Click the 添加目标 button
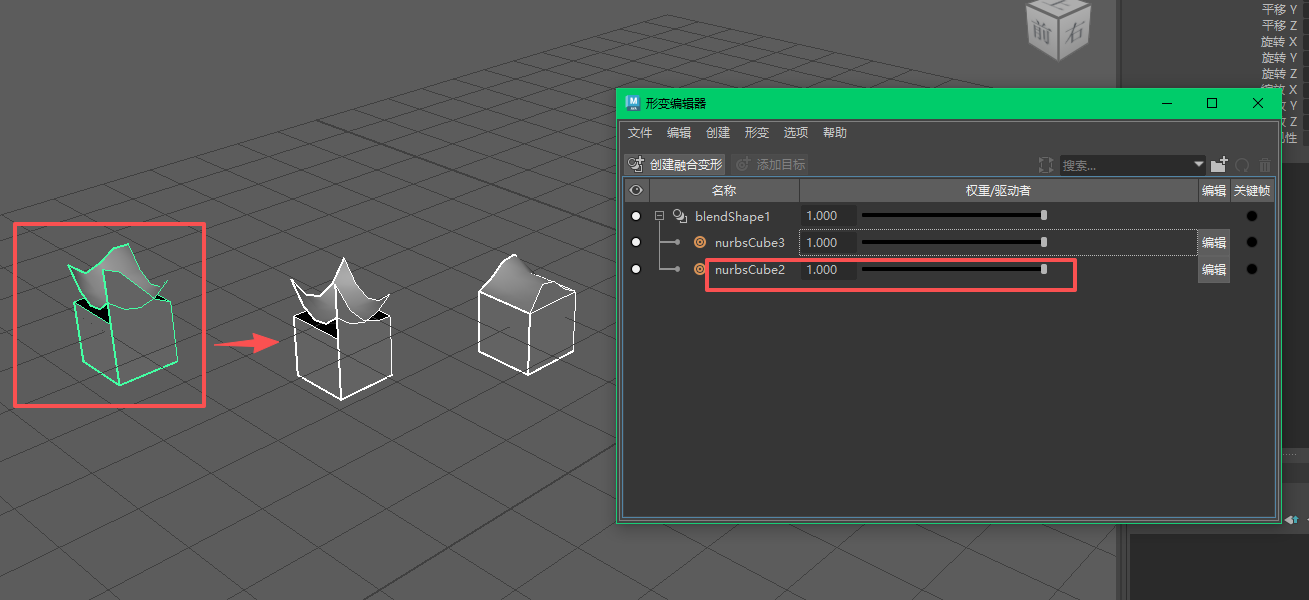Image resolution: width=1309 pixels, height=600 pixels. point(771,165)
